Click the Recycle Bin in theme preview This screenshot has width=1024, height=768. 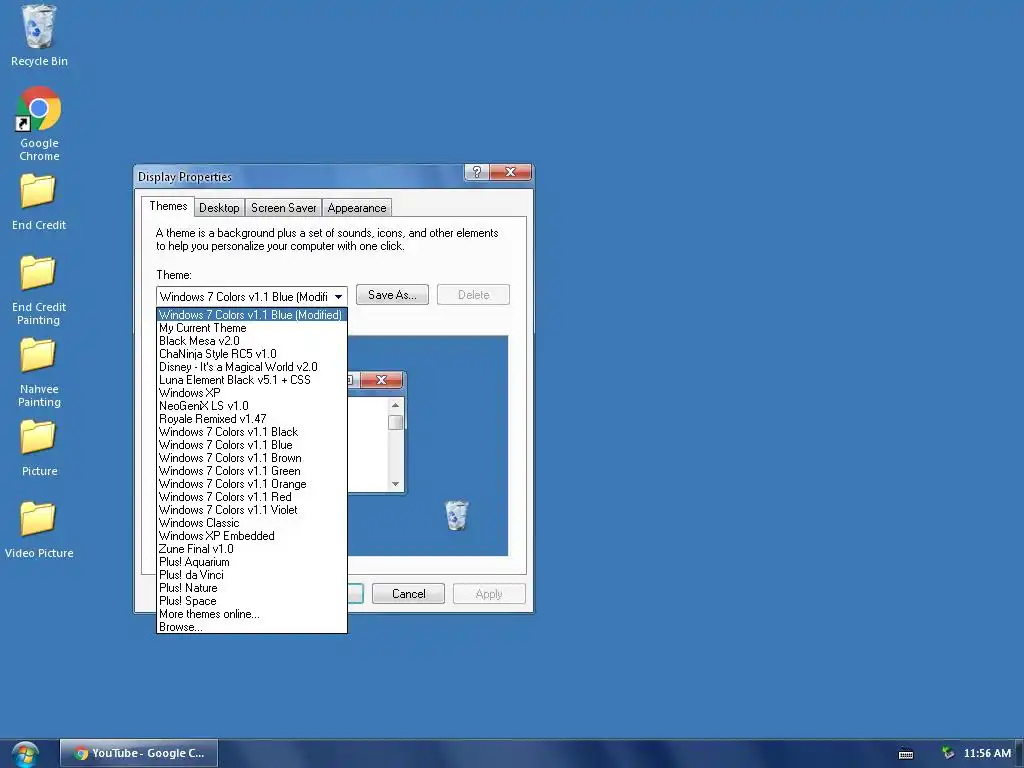456,515
